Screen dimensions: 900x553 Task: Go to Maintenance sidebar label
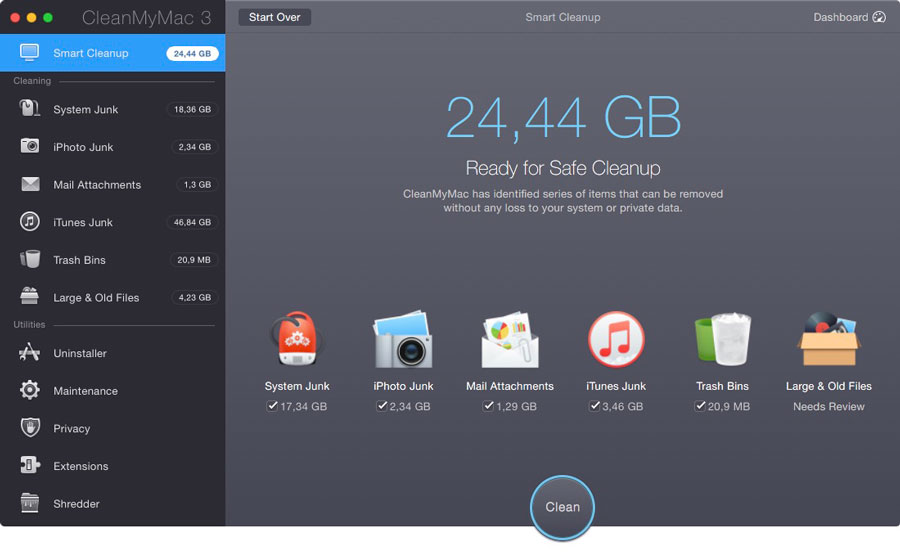tap(86, 391)
